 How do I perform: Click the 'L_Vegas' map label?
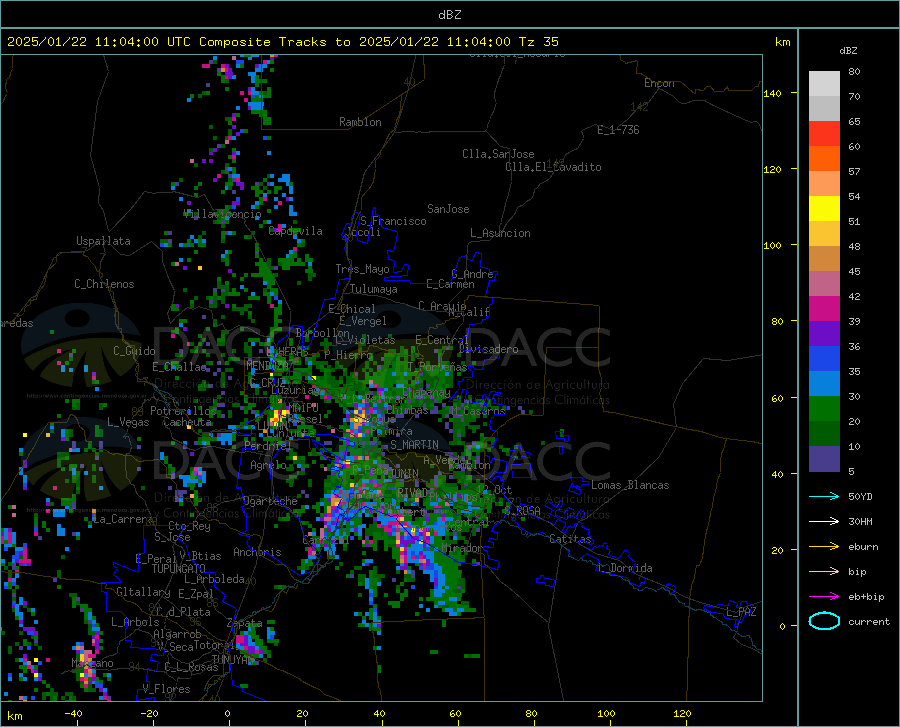tap(128, 422)
